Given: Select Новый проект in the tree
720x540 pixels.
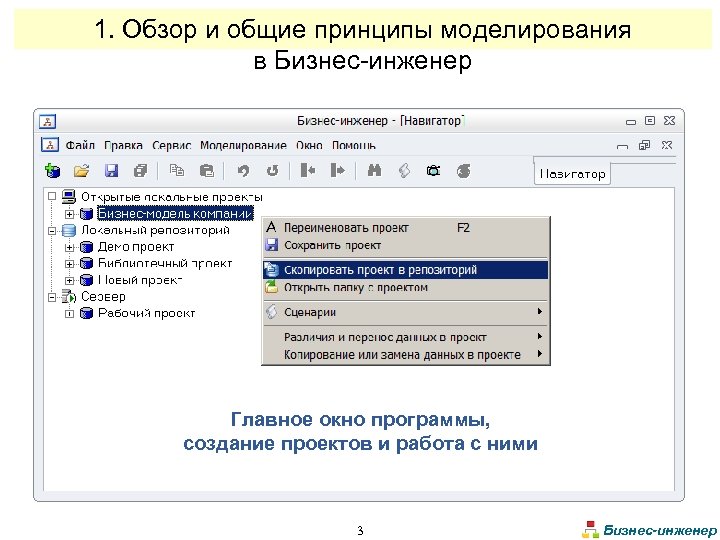Looking at the screenshot, I should coord(140,280).
